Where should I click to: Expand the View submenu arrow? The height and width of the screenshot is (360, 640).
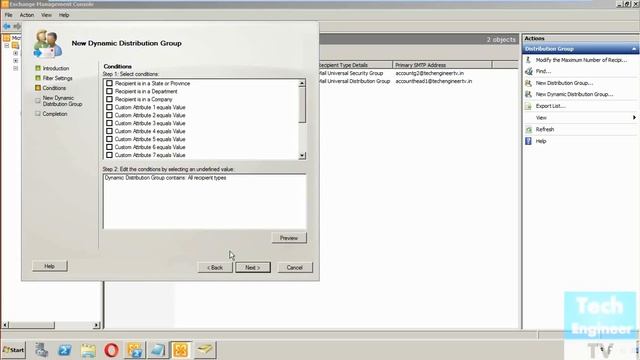coord(634,118)
